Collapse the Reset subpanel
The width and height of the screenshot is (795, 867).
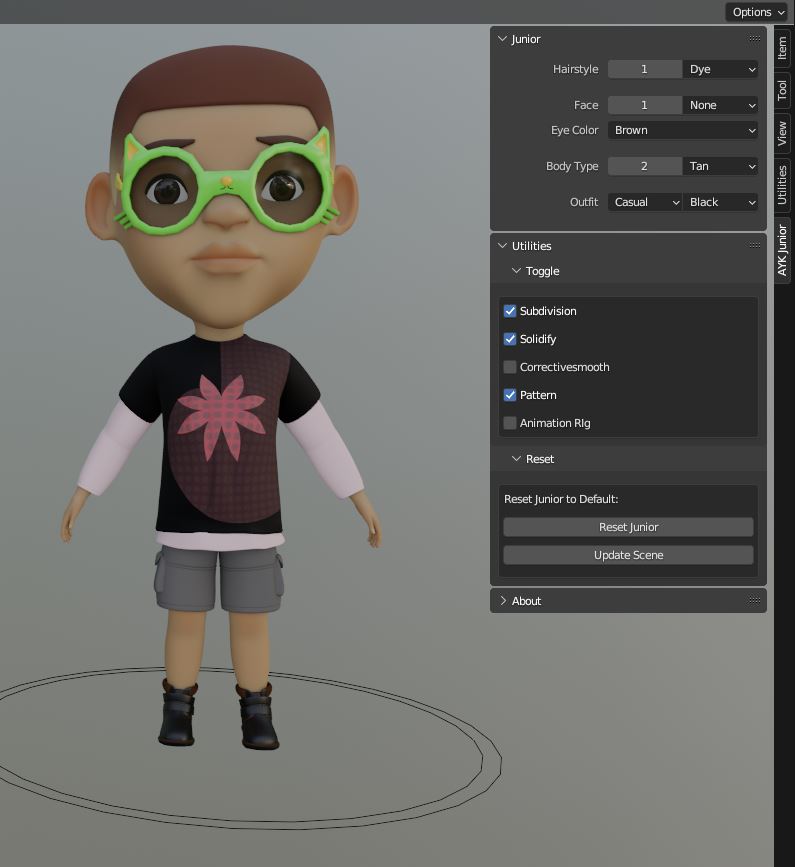point(516,459)
